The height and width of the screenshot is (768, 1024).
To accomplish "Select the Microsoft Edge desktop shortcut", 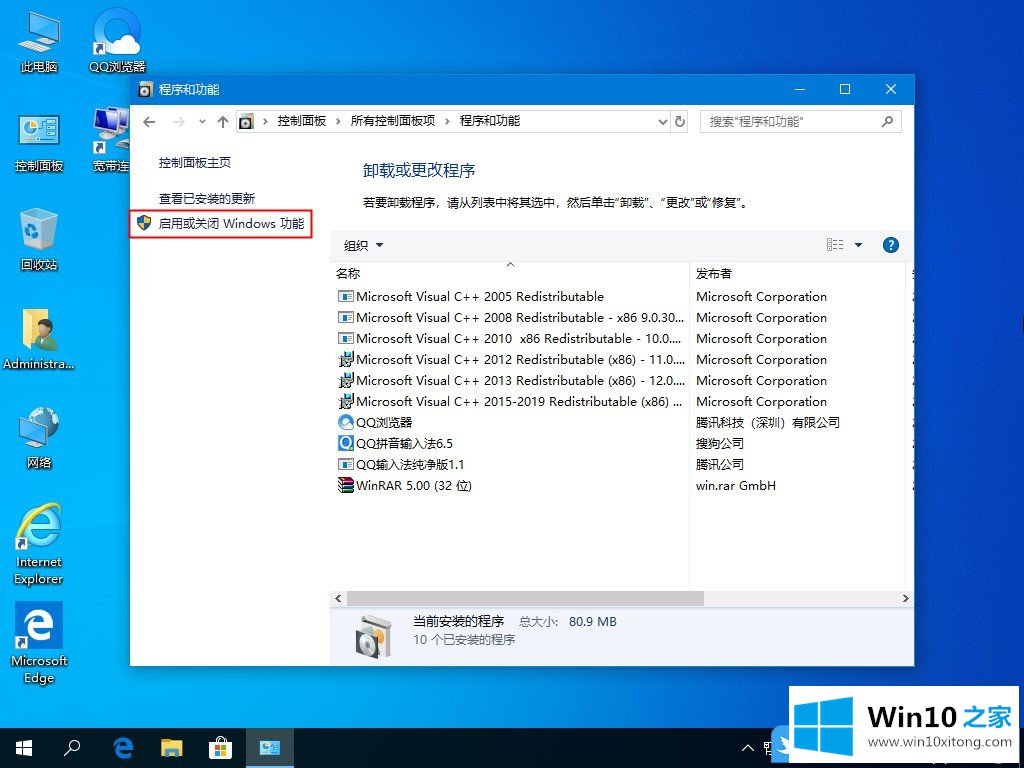I will (39, 644).
